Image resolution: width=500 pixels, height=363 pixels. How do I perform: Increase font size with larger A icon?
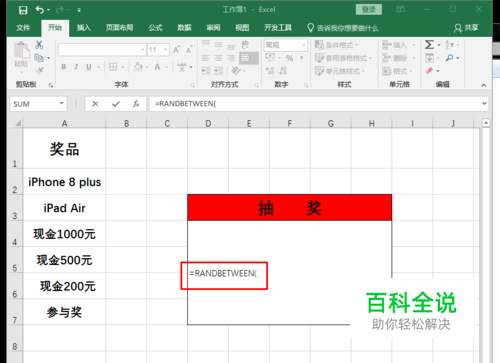coord(176,50)
